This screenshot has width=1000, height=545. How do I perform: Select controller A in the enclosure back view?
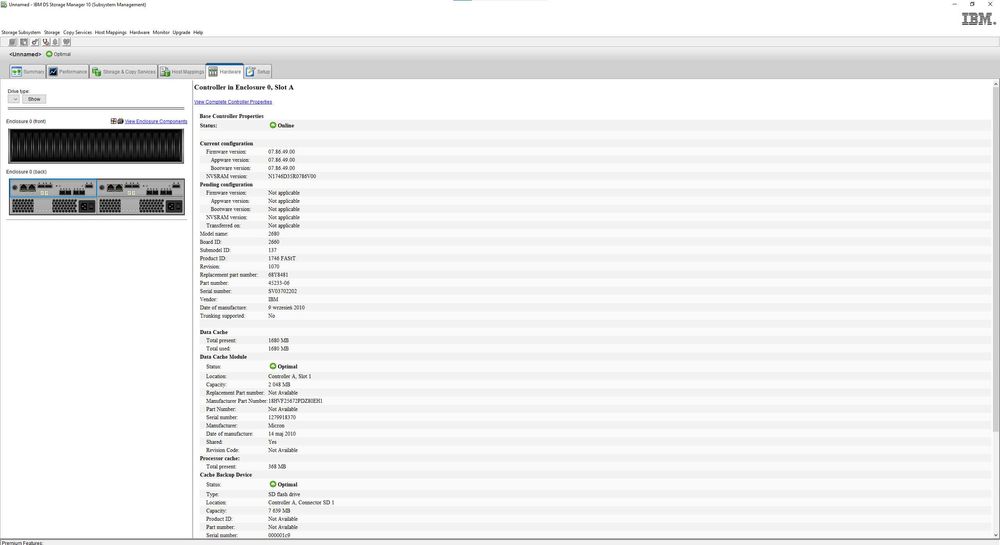pyautogui.click(x=53, y=188)
